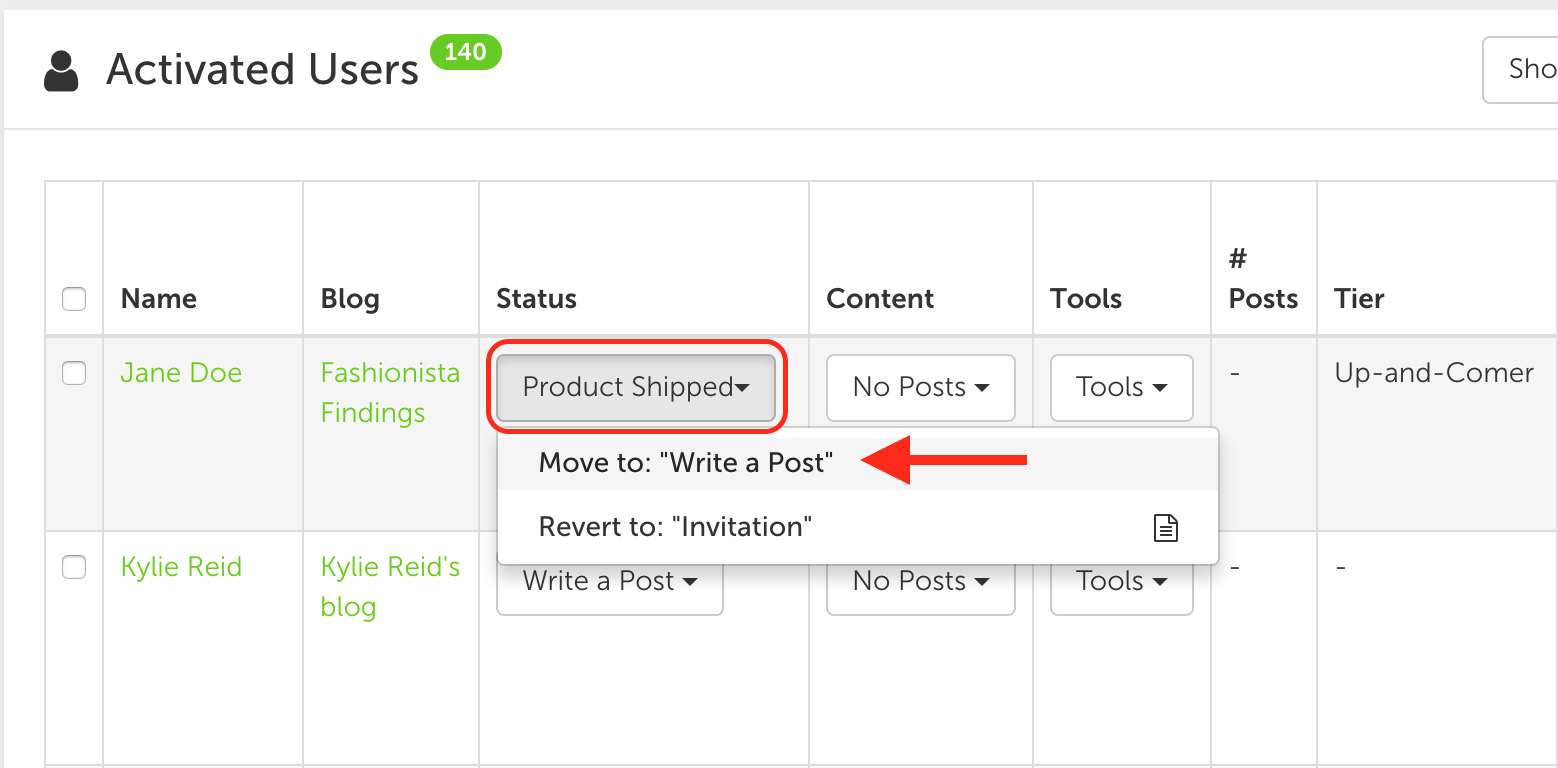
Task: Click the green 140 count badge
Action: pyautogui.click(x=466, y=51)
